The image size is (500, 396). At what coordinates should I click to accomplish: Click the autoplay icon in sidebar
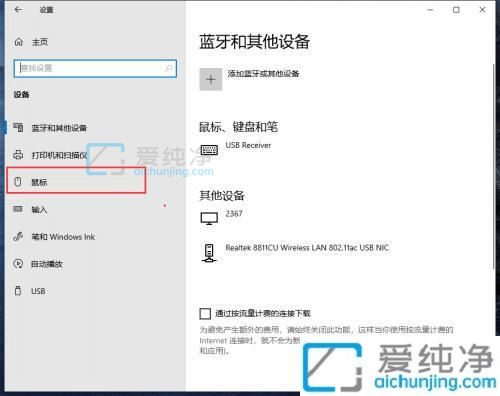[x=18, y=264]
